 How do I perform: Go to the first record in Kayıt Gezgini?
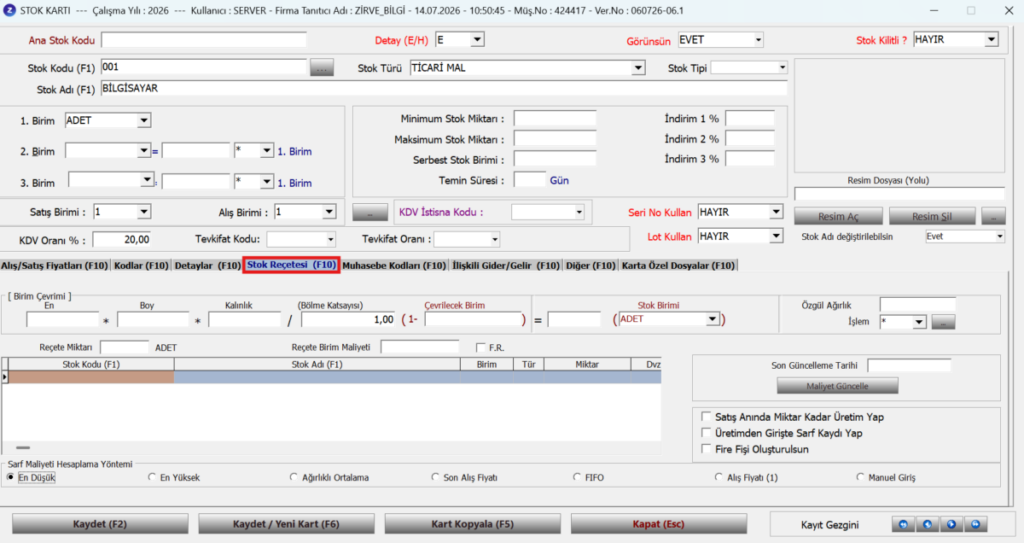point(903,525)
